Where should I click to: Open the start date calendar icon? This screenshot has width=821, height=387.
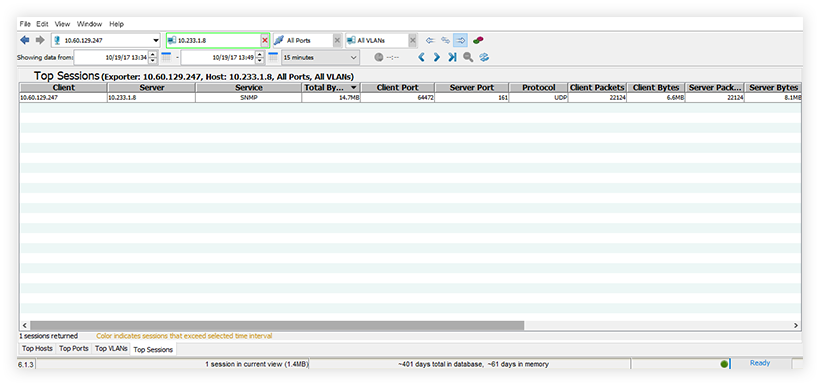click(165, 57)
